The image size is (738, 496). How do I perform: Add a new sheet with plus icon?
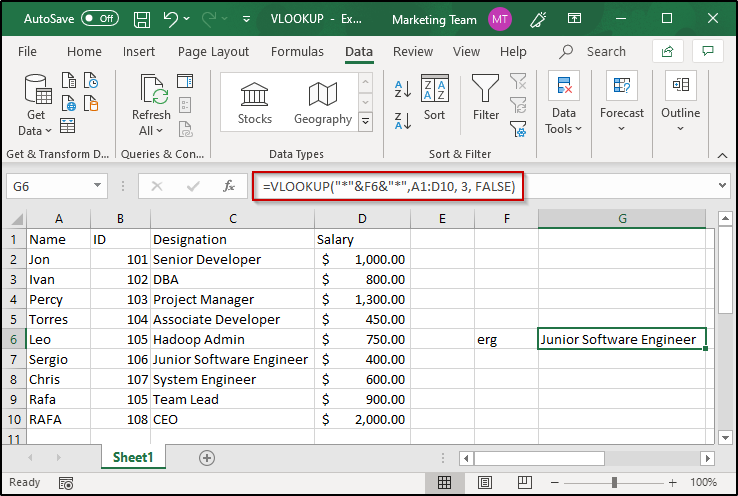click(x=207, y=458)
